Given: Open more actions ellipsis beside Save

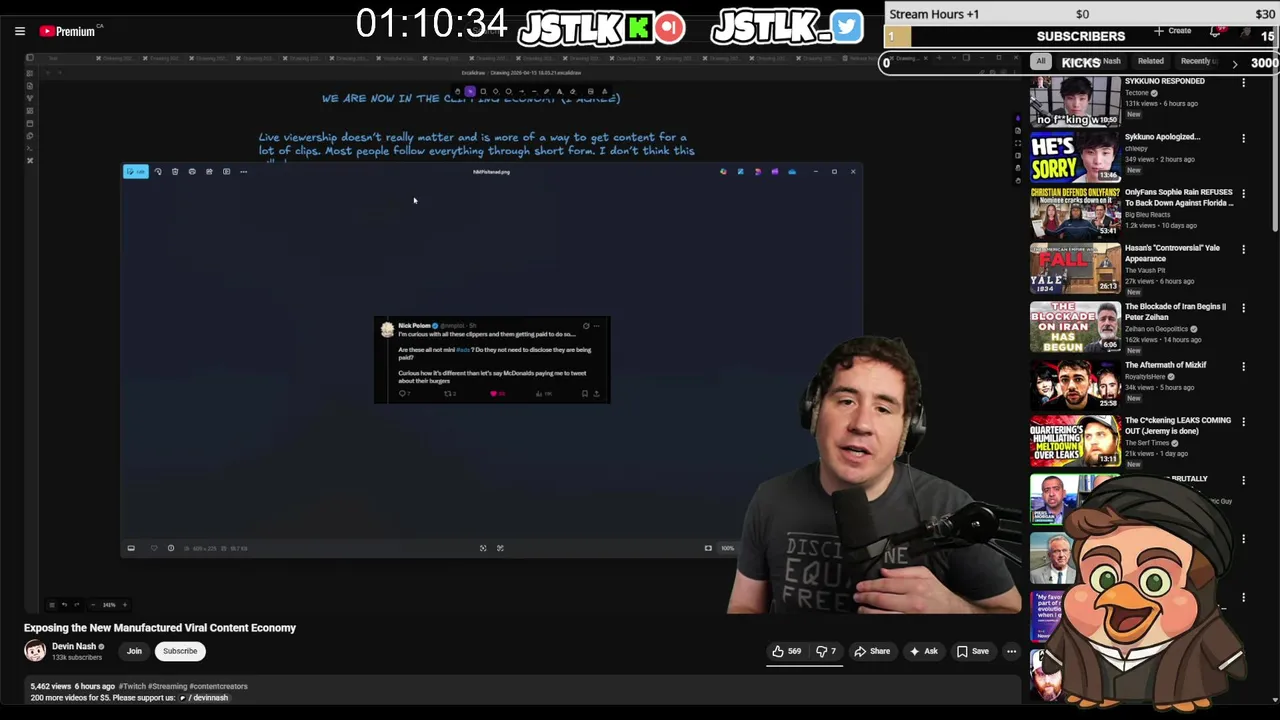Looking at the screenshot, I should [x=1011, y=651].
